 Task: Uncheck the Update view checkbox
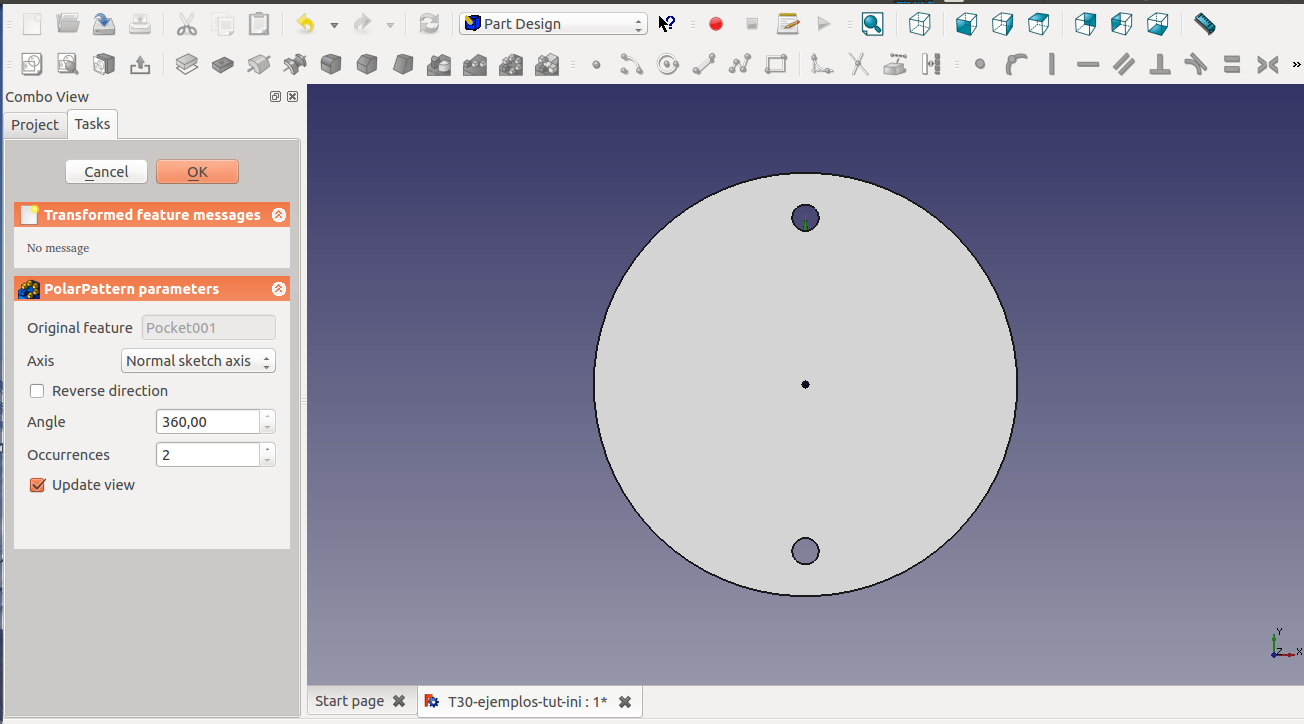point(38,485)
